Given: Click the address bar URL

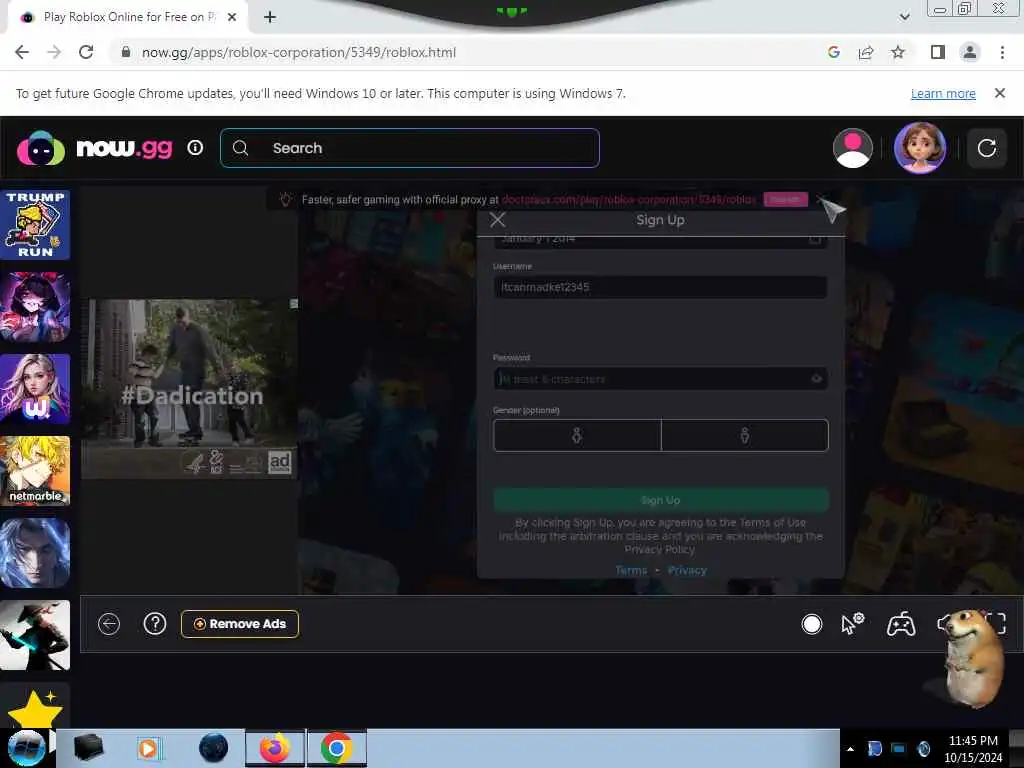Looking at the screenshot, I should [298, 52].
